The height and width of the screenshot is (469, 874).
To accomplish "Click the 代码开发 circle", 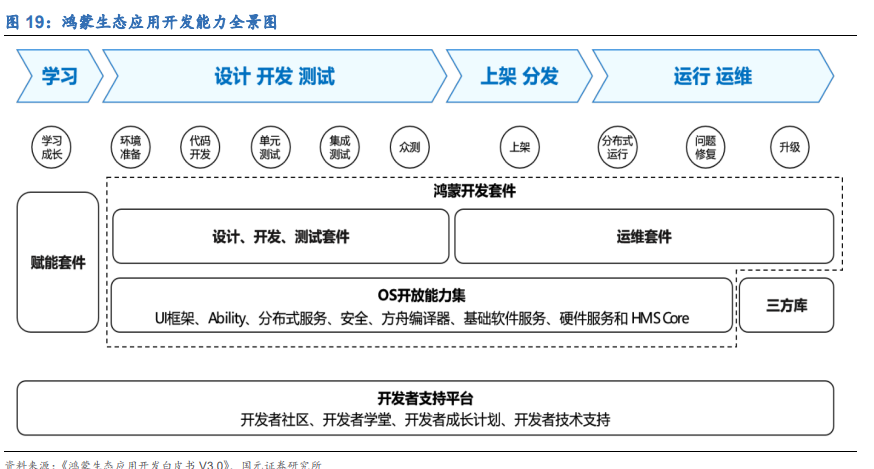I will pos(200,147).
